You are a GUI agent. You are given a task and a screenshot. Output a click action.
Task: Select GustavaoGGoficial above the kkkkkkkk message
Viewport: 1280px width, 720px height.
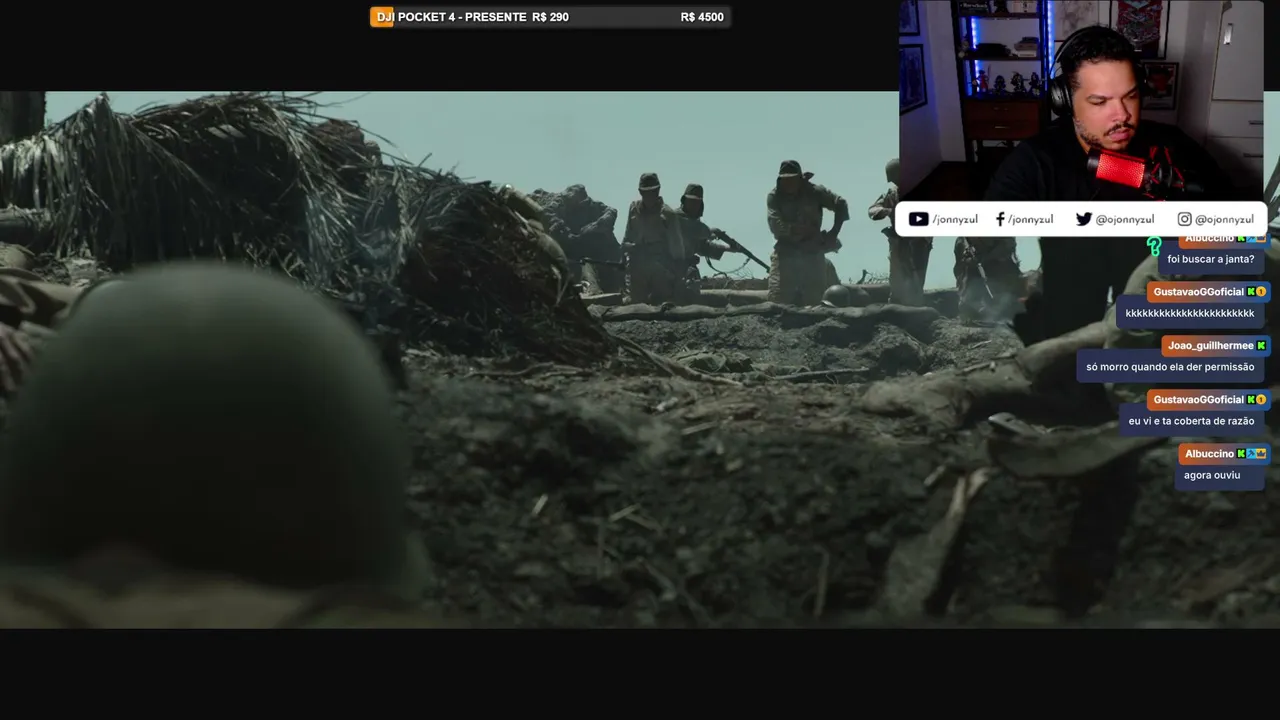(x=1198, y=292)
